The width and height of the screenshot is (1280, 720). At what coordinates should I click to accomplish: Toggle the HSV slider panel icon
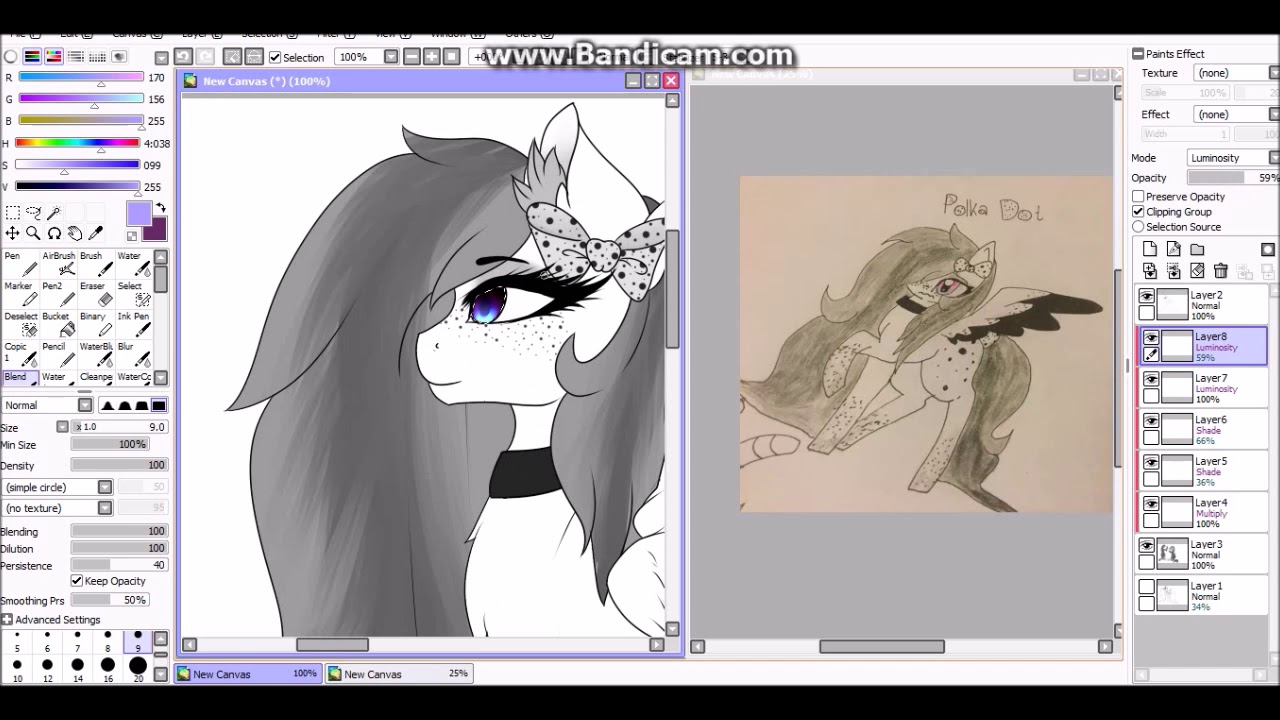pos(54,57)
